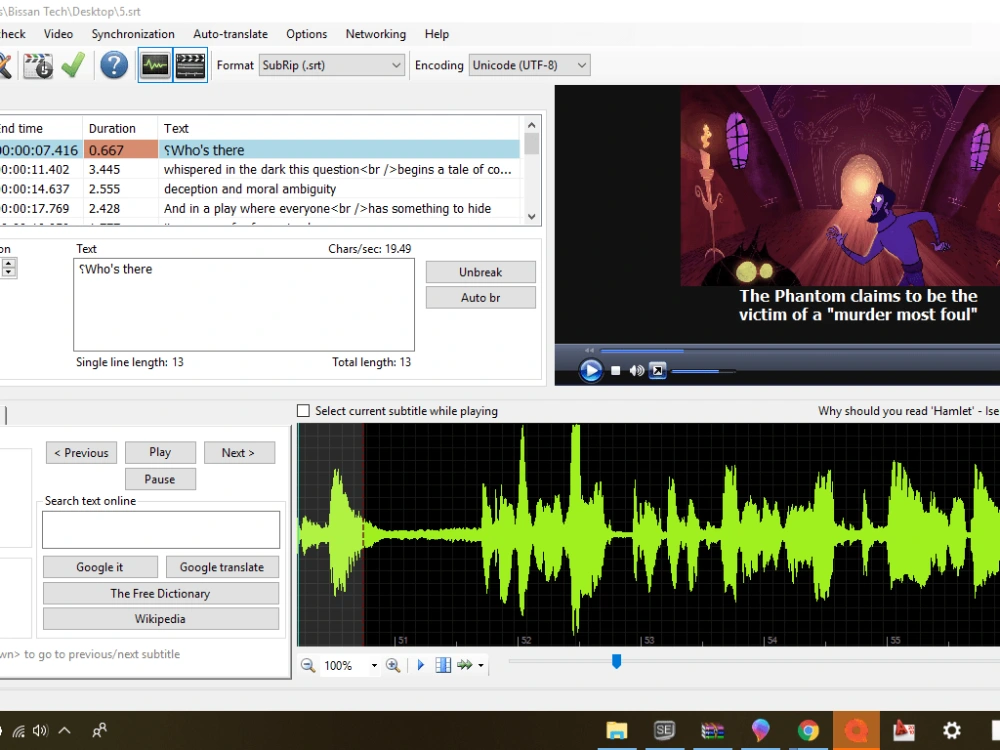
Task: Zoom out the waveform with minus magnifier
Action: coord(308,665)
